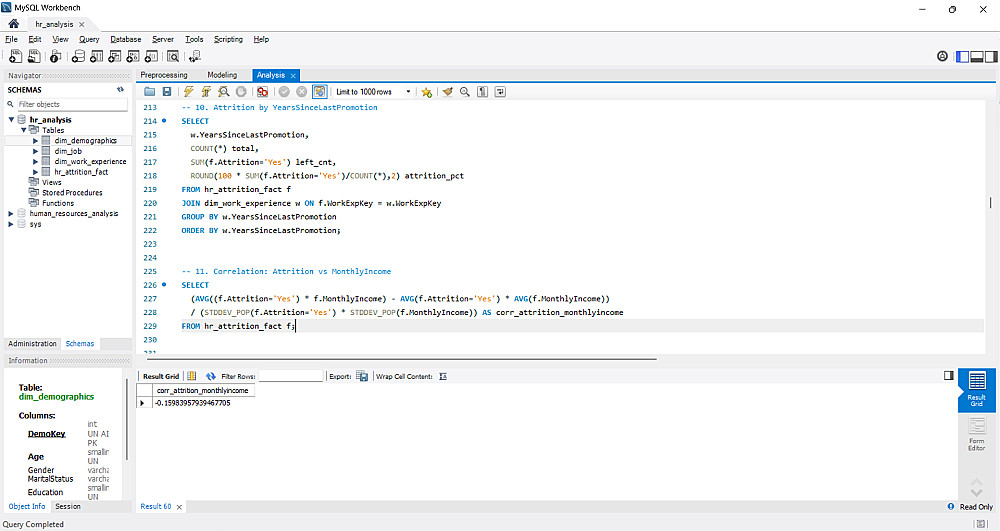Expand the dim_job table node
The image size is (1000, 531).
click(36, 151)
